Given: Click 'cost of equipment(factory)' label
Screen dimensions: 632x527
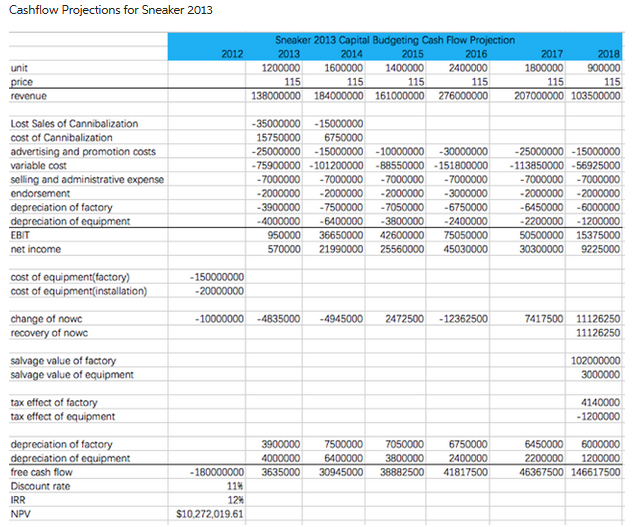Looking at the screenshot, I should pyautogui.click(x=70, y=277).
